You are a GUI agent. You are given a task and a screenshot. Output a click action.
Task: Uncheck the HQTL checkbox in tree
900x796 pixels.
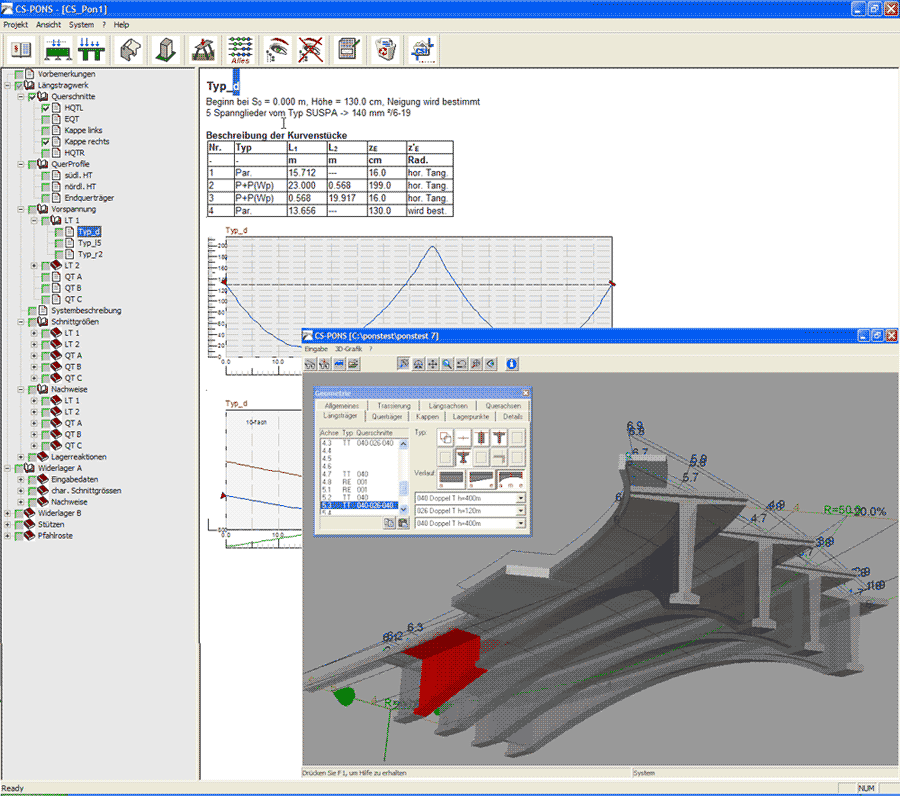point(46,108)
